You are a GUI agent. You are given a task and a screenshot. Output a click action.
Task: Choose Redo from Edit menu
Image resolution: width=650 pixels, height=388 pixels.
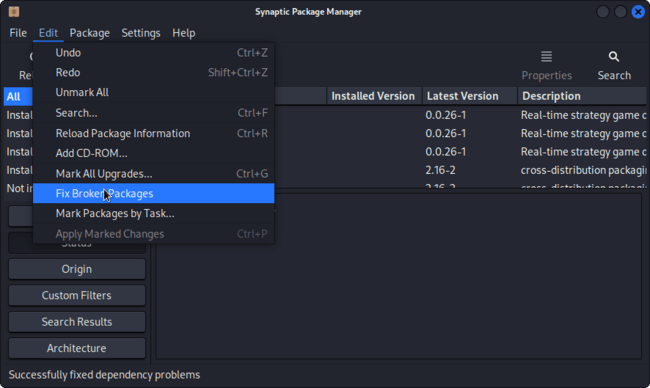pyautogui.click(x=154, y=73)
